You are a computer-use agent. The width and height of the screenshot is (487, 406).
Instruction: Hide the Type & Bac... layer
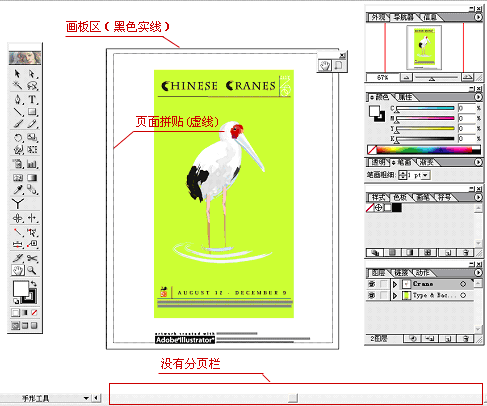click(x=371, y=295)
